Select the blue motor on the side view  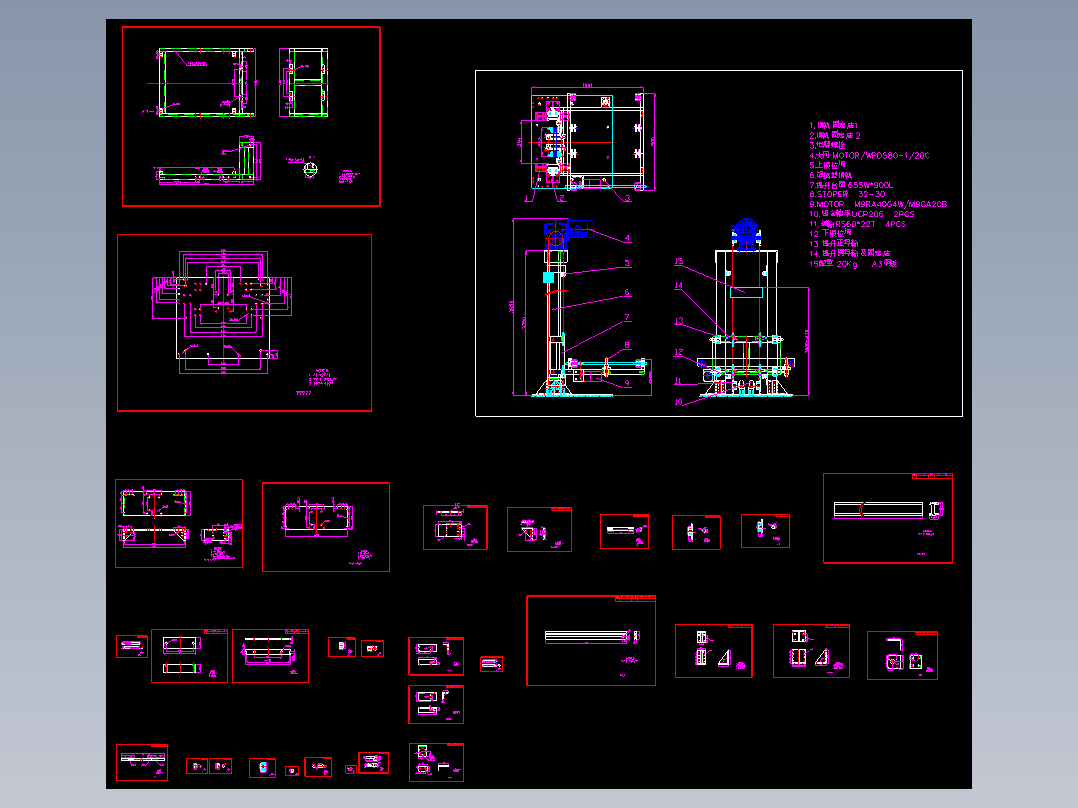(568, 234)
